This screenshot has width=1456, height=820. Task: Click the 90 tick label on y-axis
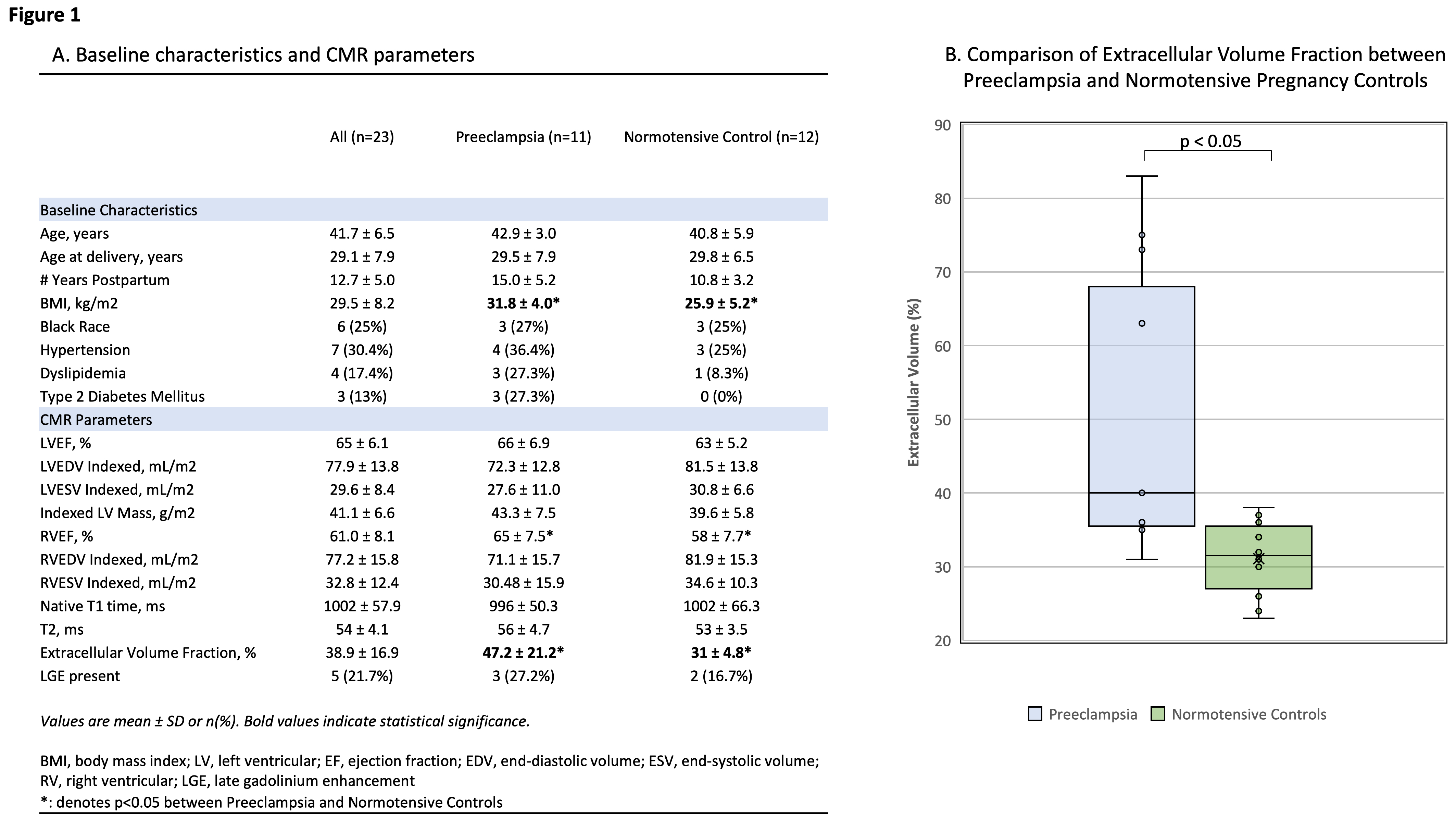pos(943,125)
